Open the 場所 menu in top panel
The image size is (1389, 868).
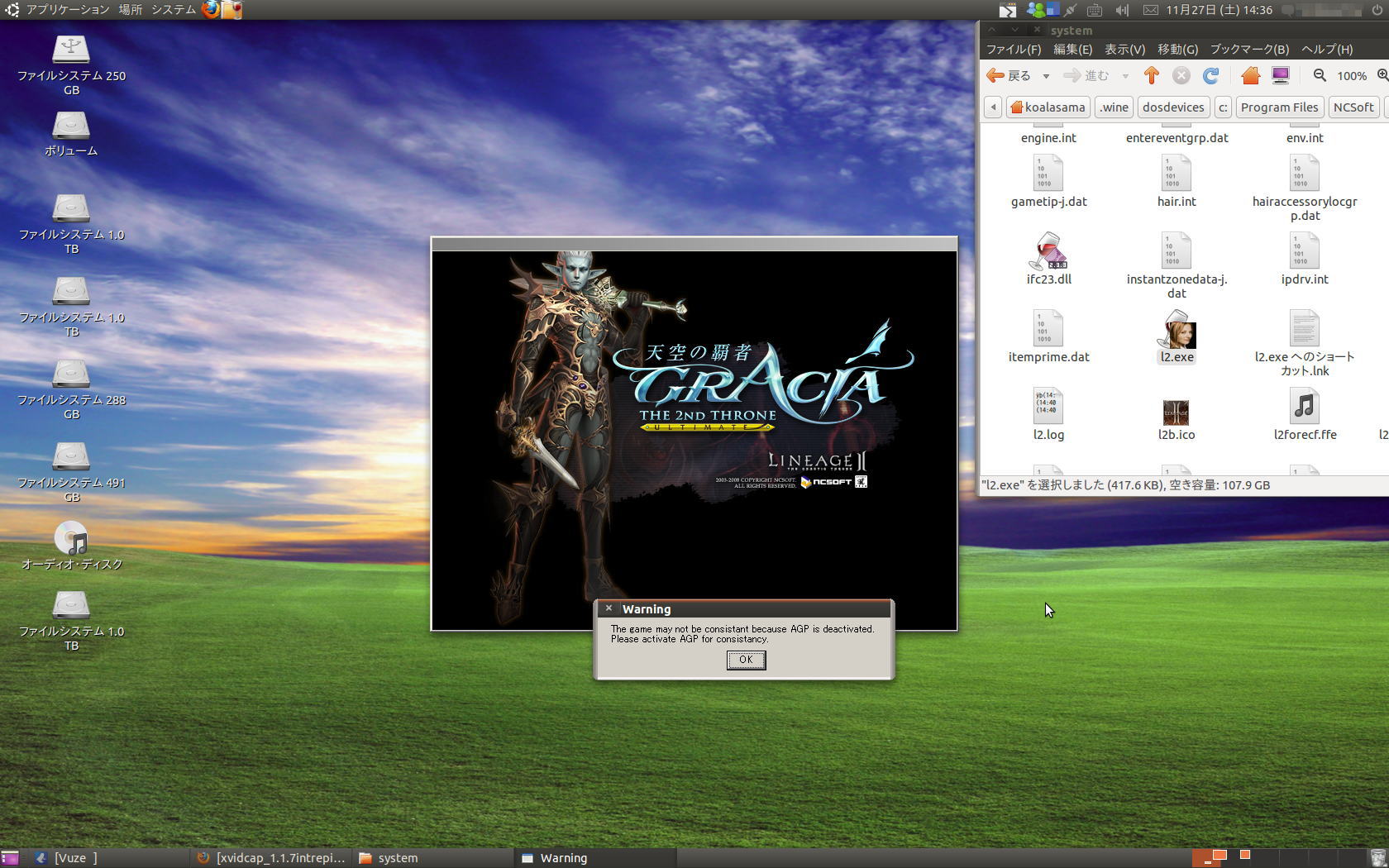[130, 9]
